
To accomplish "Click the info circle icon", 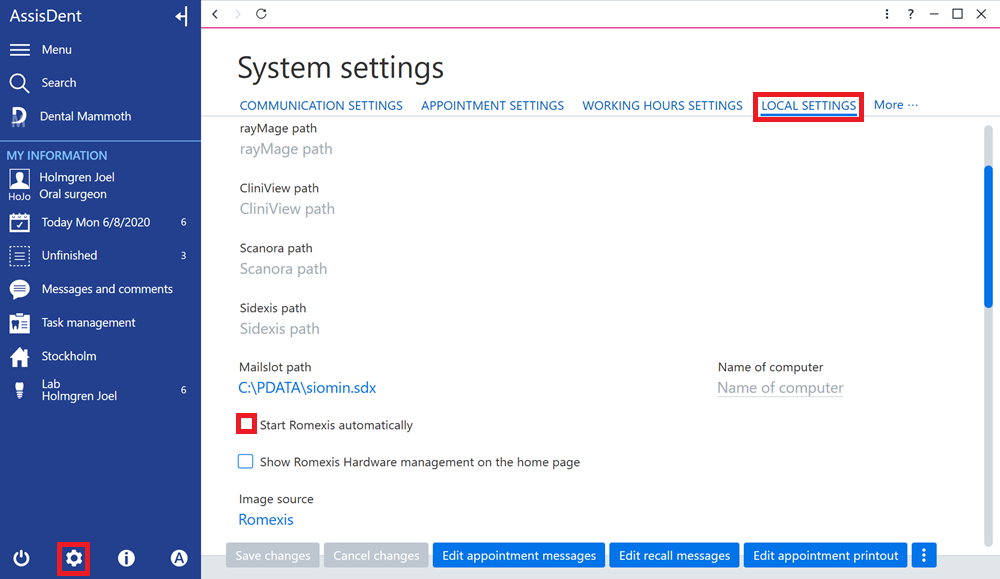I will (126, 559).
